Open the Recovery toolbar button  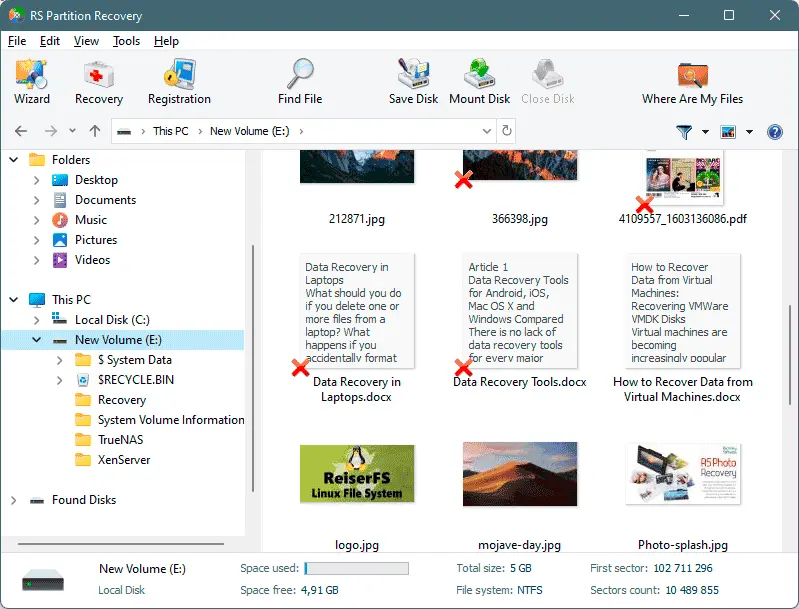click(99, 82)
